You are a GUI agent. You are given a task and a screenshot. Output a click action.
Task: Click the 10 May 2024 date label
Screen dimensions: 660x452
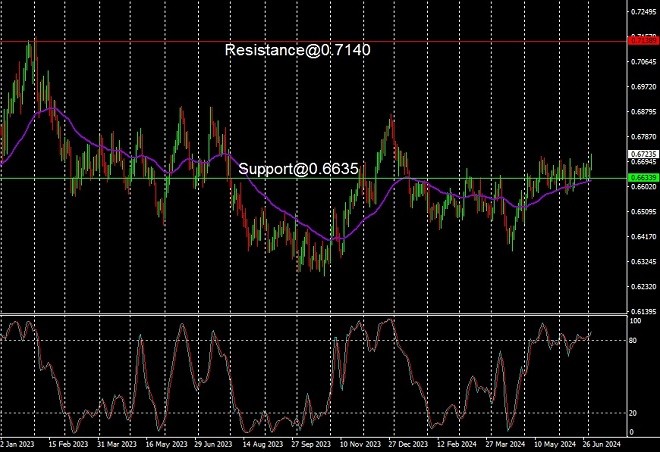pos(555,444)
